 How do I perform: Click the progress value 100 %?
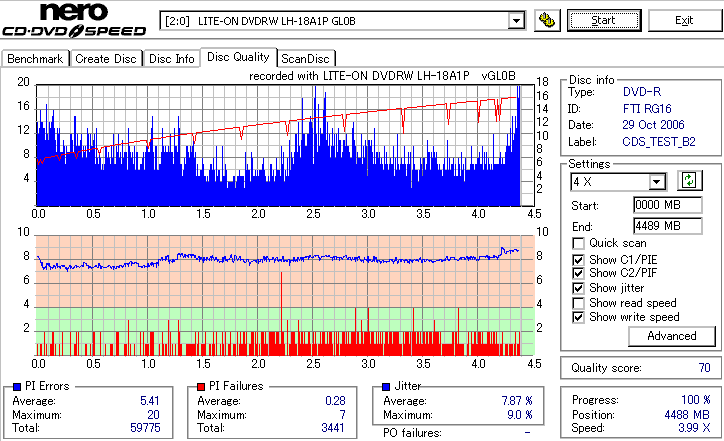click(696, 400)
